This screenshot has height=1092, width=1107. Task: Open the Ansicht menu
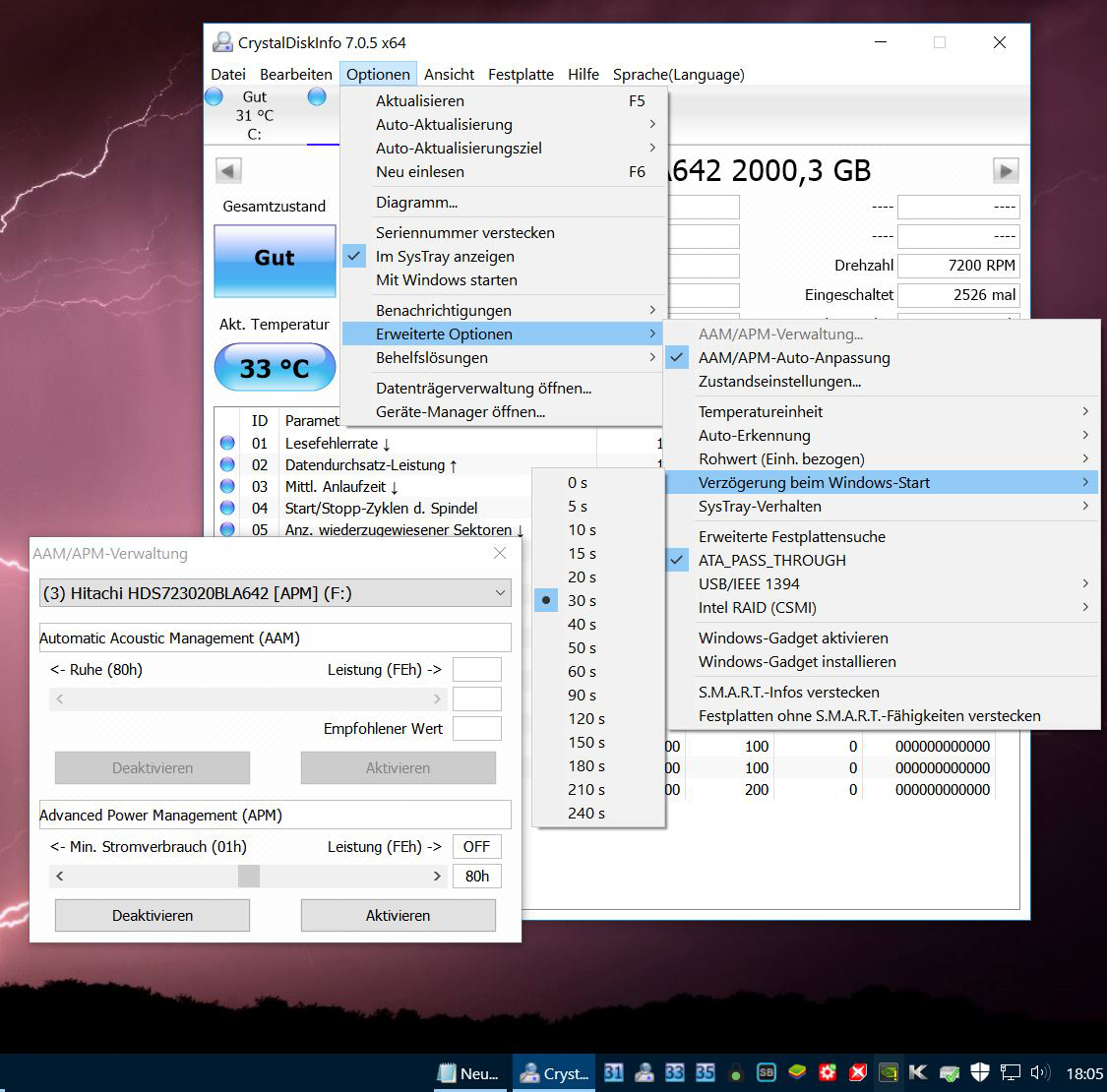(x=449, y=74)
